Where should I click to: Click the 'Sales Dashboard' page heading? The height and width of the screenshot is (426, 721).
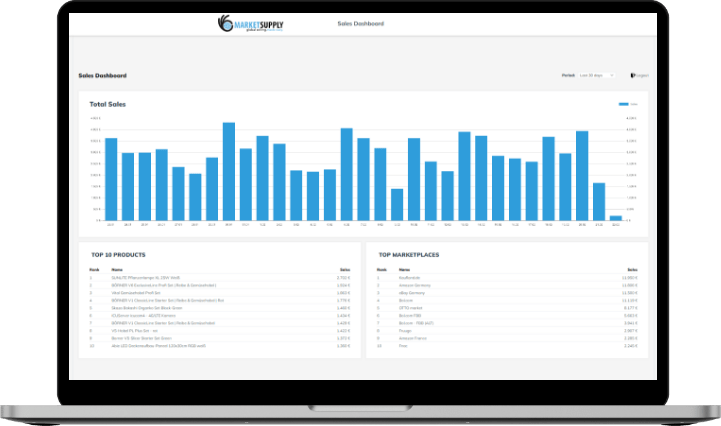coord(103,75)
